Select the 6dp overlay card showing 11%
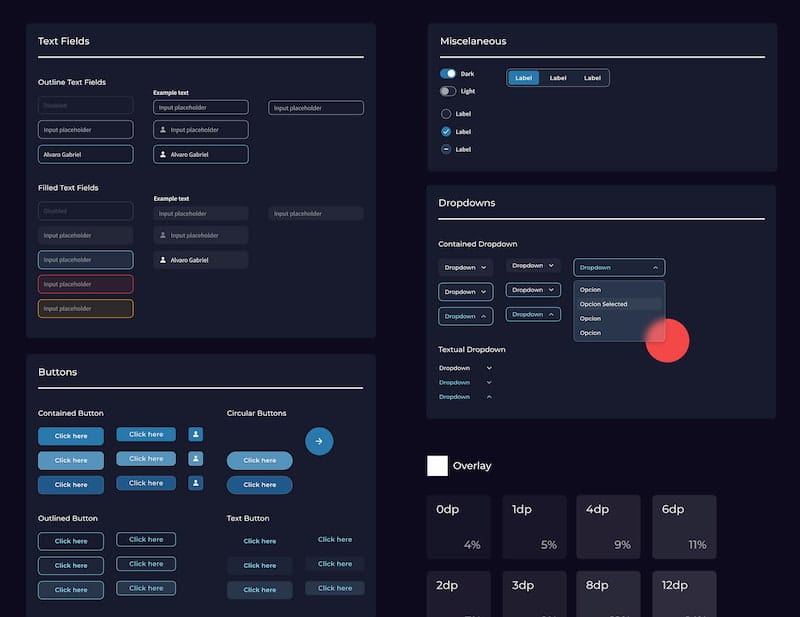800x617 pixels. [684, 527]
